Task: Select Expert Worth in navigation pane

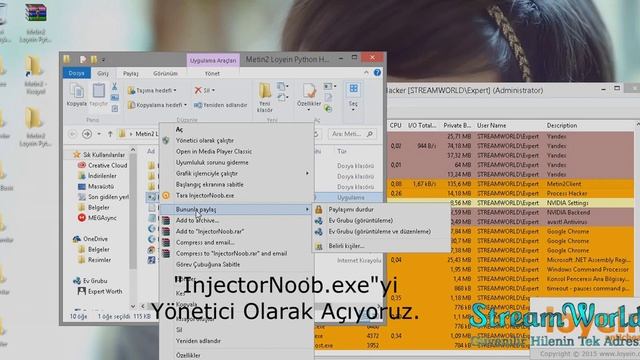Action: pos(100,291)
